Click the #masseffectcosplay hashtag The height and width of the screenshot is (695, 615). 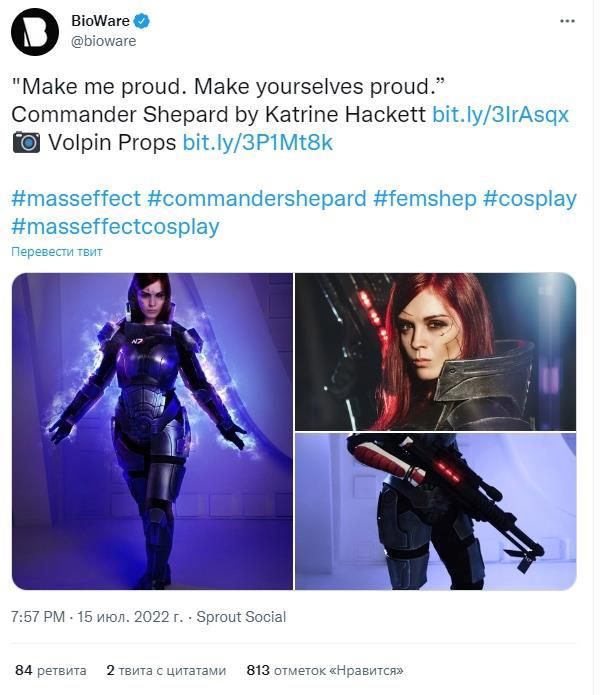coord(115,226)
